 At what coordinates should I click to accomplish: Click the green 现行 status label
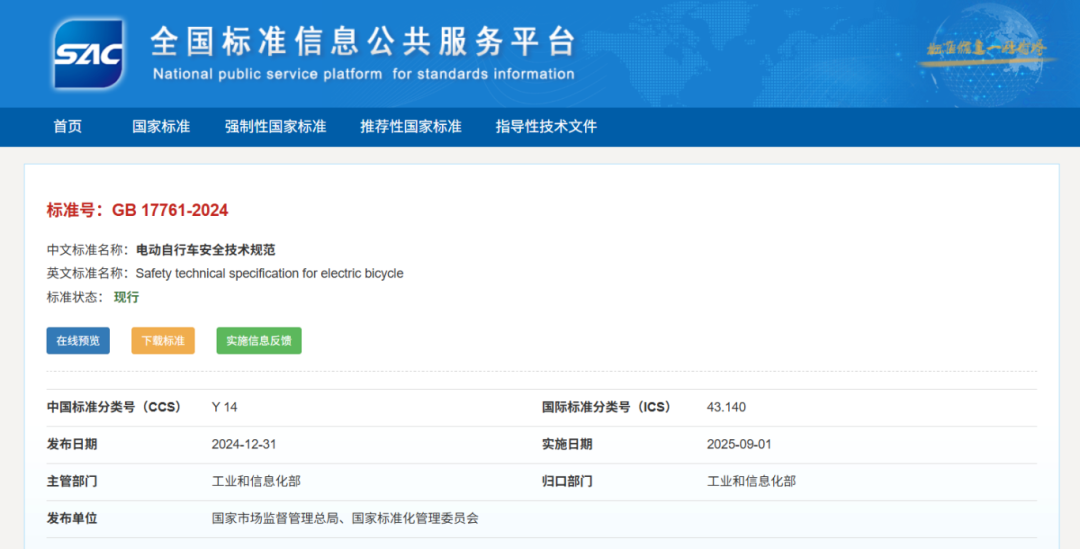[126, 297]
